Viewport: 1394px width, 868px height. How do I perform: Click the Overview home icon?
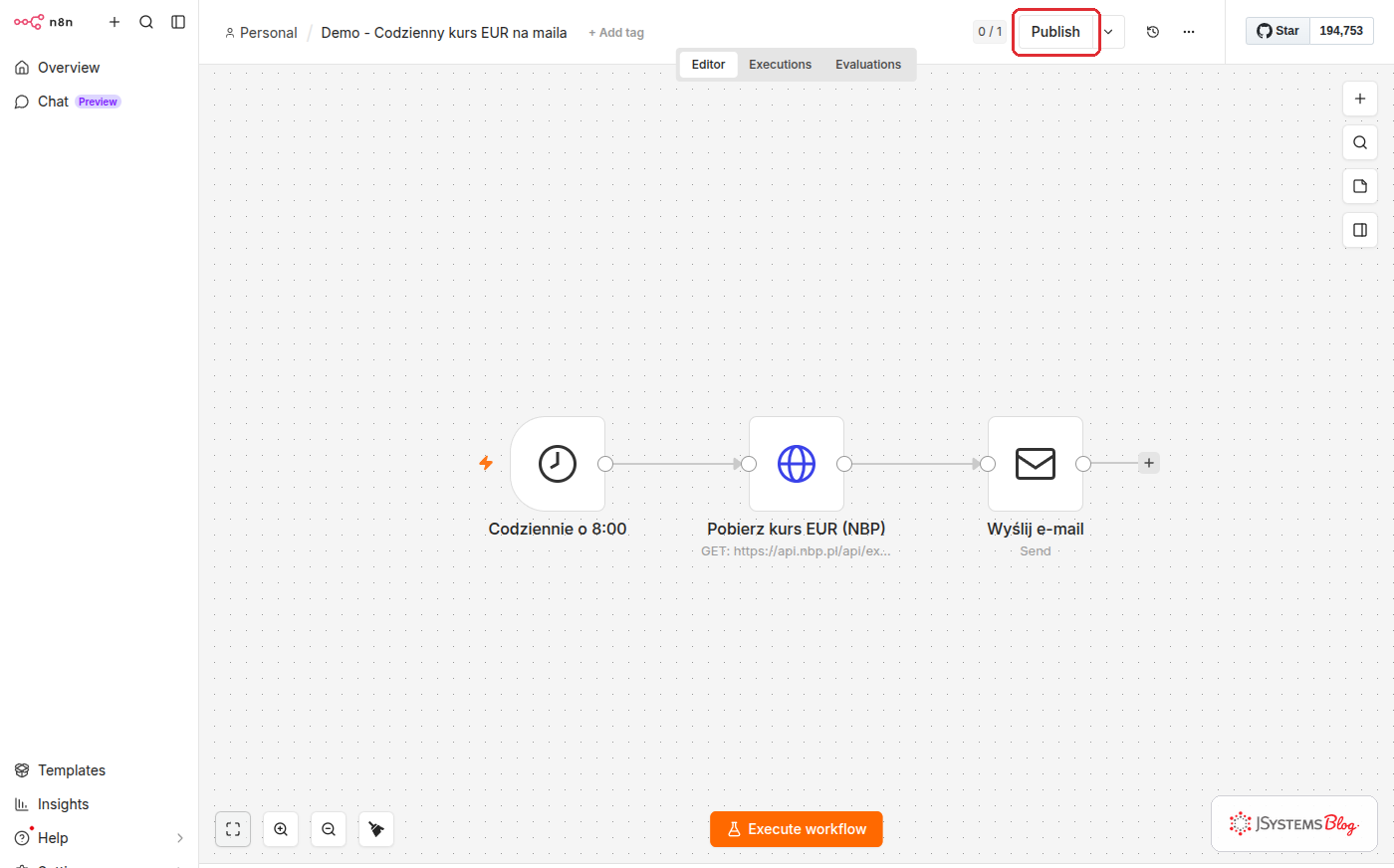22,68
